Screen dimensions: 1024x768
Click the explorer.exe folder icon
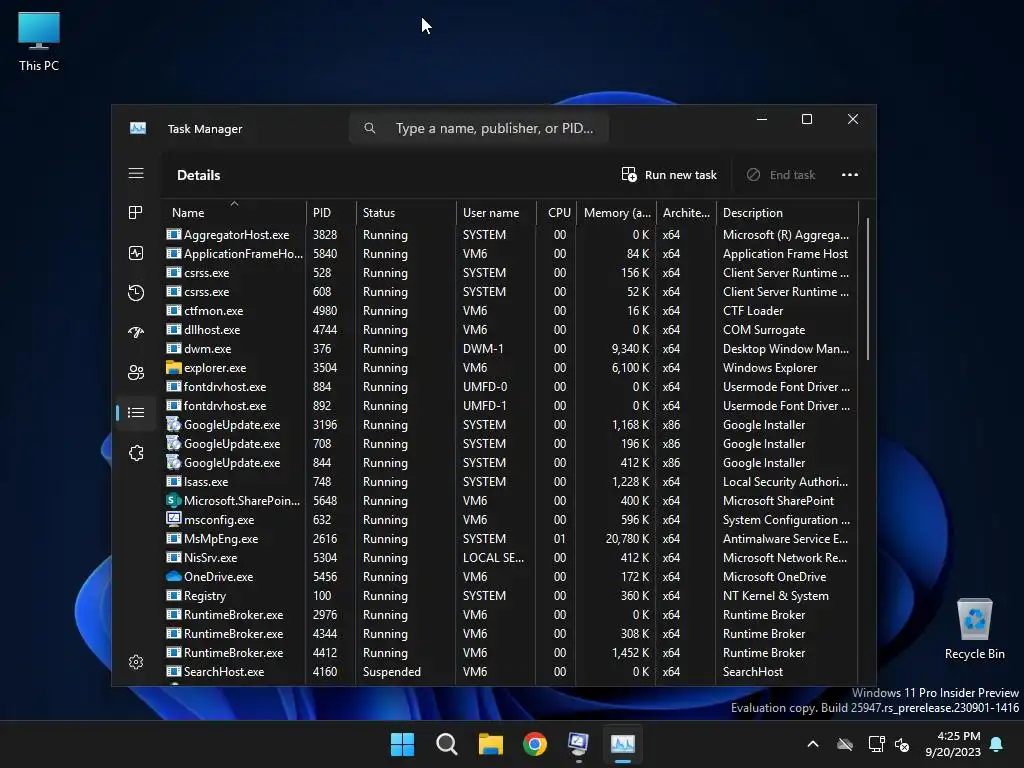coord(174,368)
